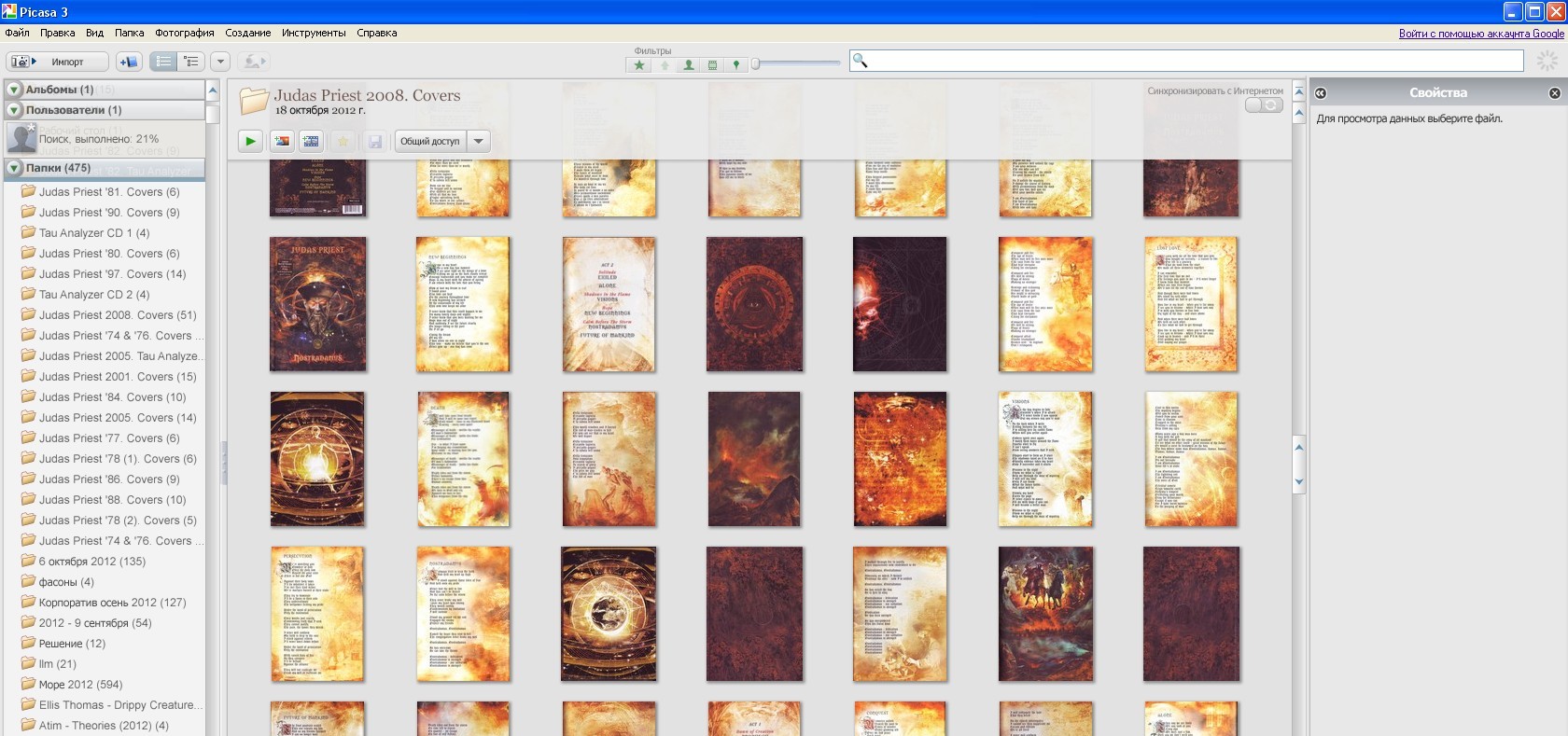Click the unnamed person avatar icon
Screen dimensions: 1568x736
(x=21, y=138)
